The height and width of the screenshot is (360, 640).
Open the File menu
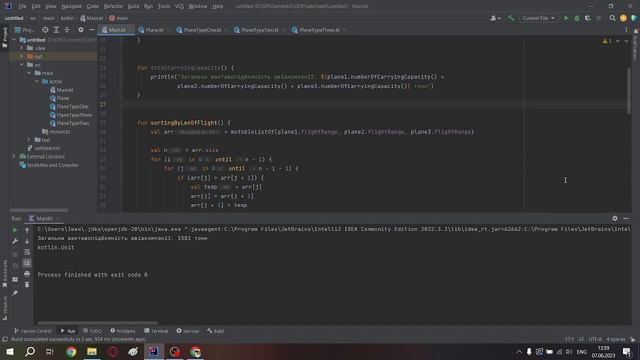pos(22,6)
